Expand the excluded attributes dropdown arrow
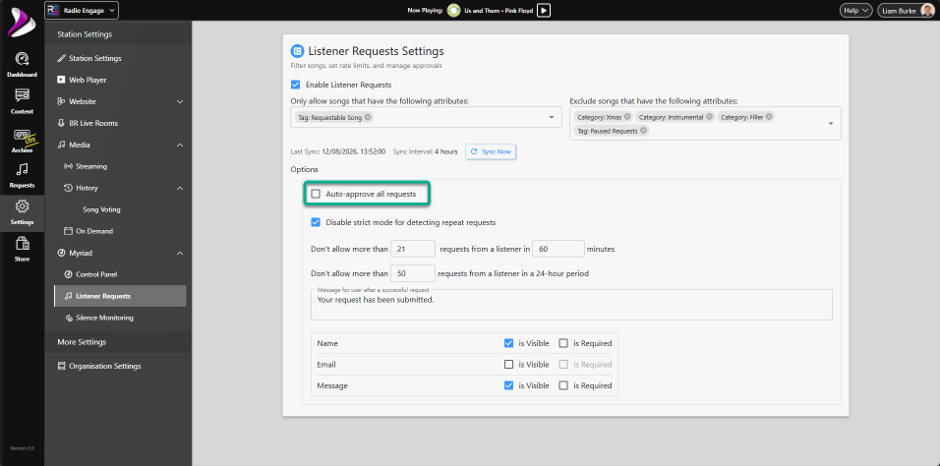940x466 pixels. tap(831, 124)
